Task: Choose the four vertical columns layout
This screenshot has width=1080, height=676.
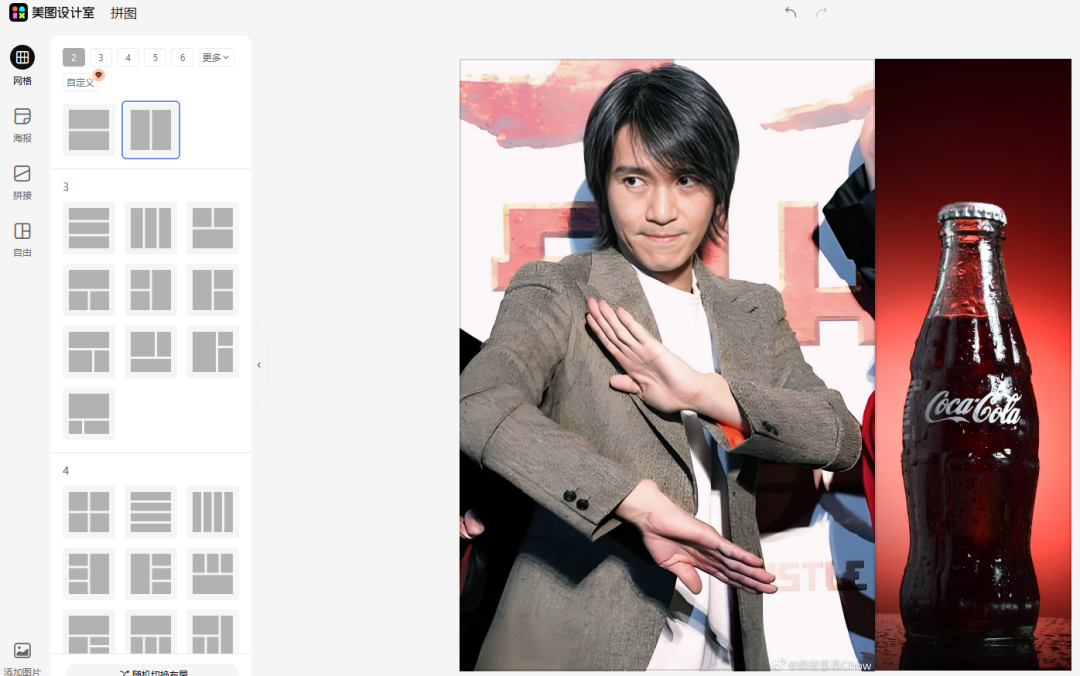Action: [213, 512]
